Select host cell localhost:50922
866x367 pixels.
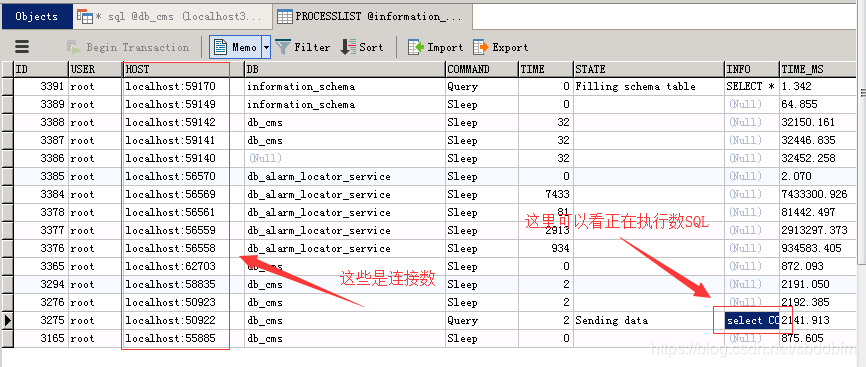183,320
